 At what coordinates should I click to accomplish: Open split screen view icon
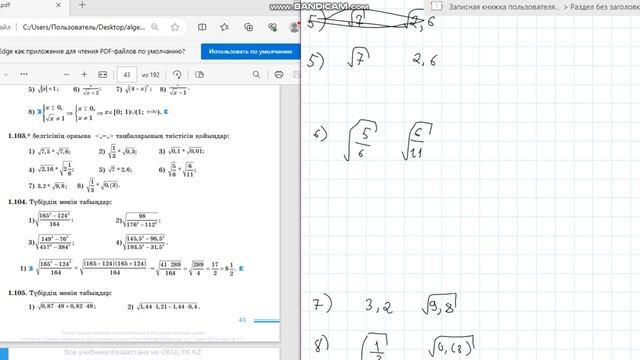[x=202, y=27]
